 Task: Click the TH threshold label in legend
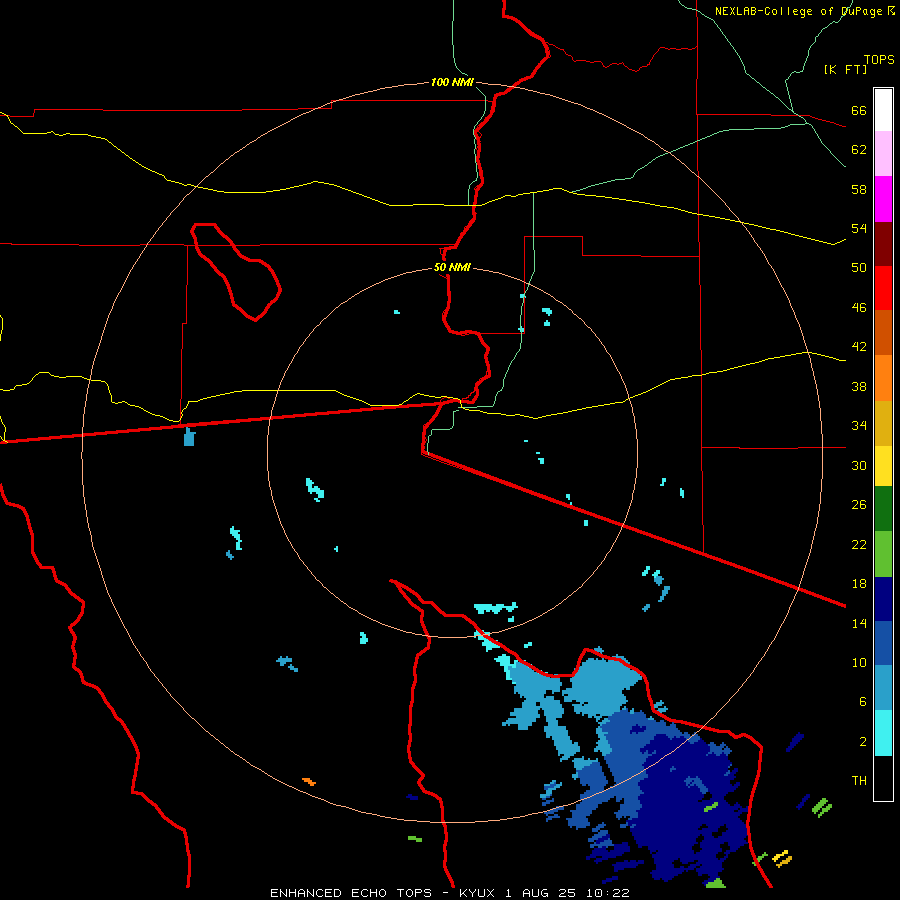click(x=859, y=781)
